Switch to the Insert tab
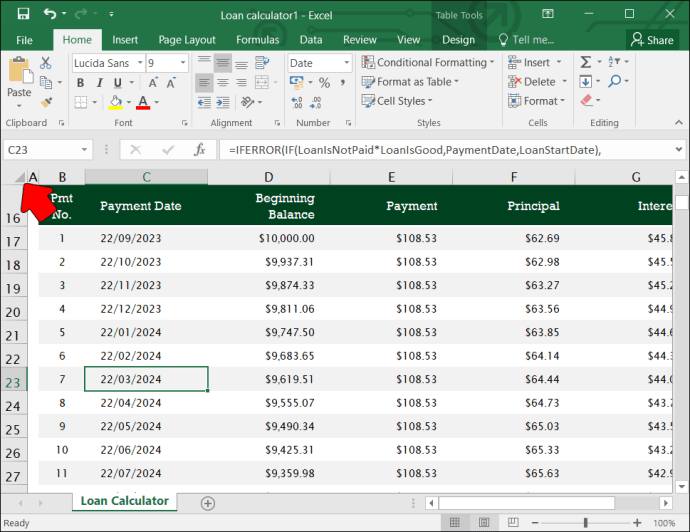 (125, 40)
